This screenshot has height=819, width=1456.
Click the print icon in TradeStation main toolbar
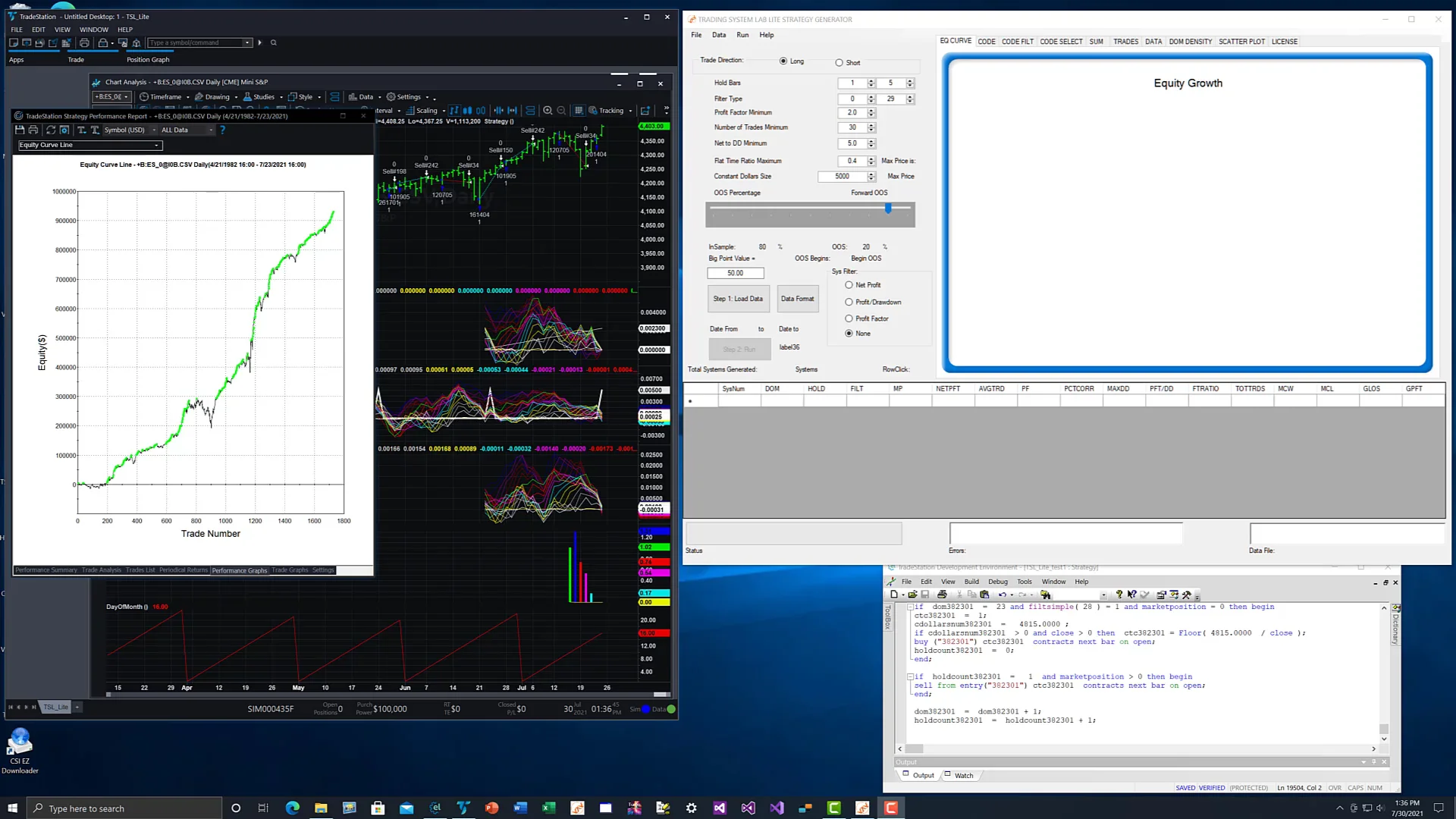coord(84,43)
